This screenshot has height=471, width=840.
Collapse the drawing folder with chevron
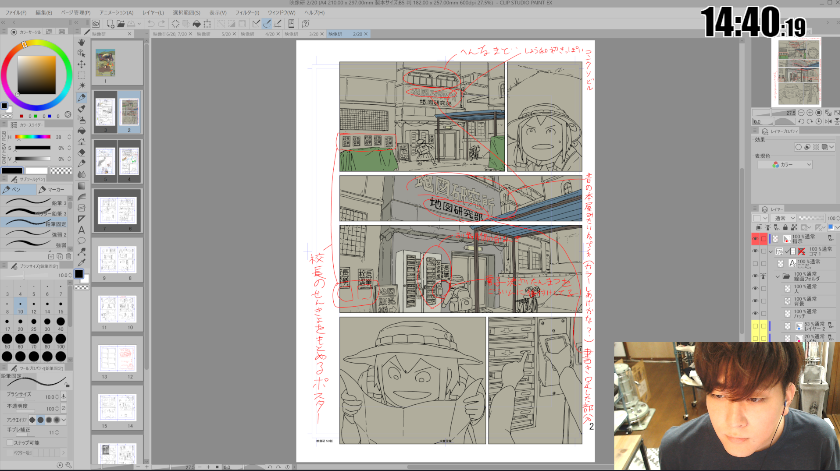[778, 276]
